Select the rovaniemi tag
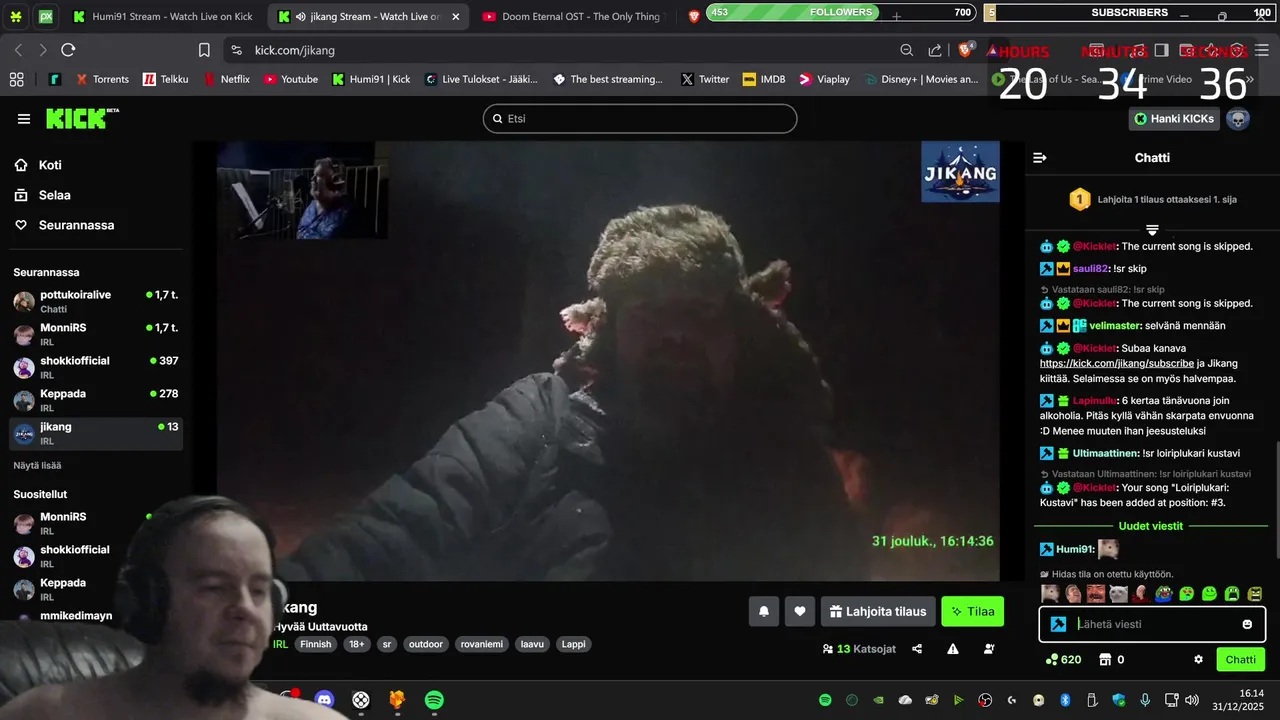 [482, 644]
